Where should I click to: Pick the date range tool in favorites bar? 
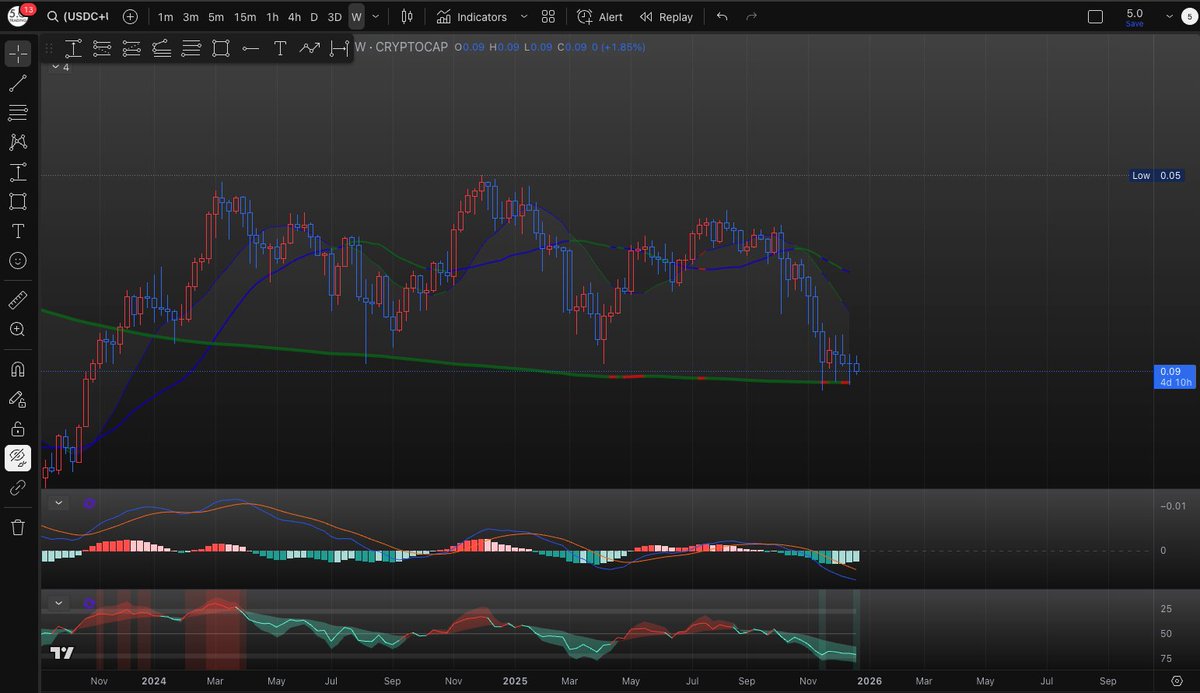coord(340,47)
